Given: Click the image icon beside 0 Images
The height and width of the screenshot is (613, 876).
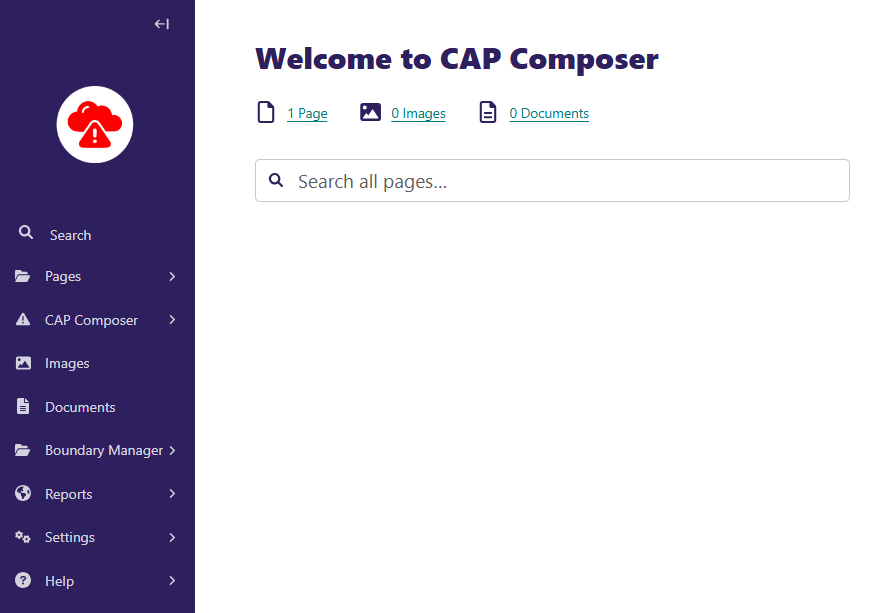Looking at the screenshot, I should [370, 112].
